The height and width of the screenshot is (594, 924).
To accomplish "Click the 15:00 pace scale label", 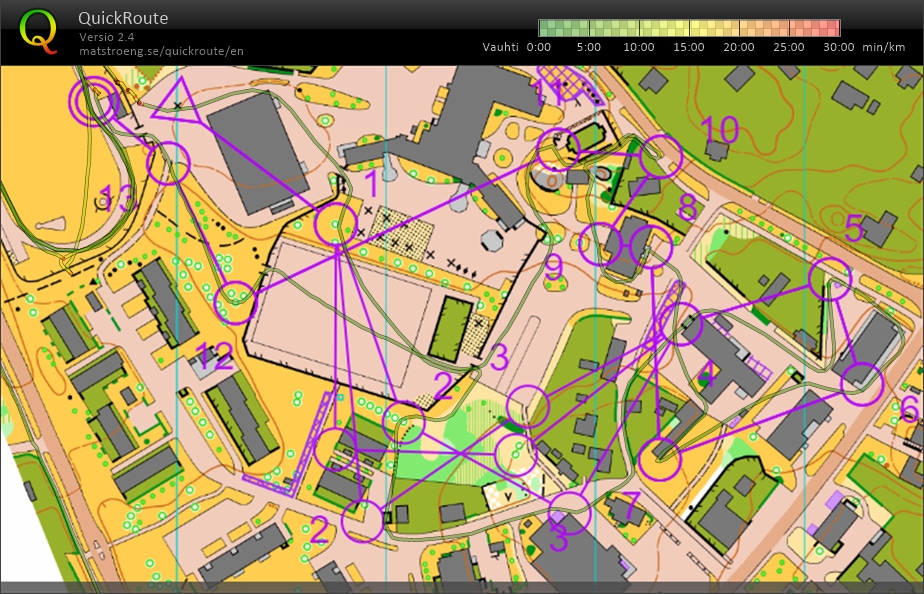I will [x=689, y=47].
